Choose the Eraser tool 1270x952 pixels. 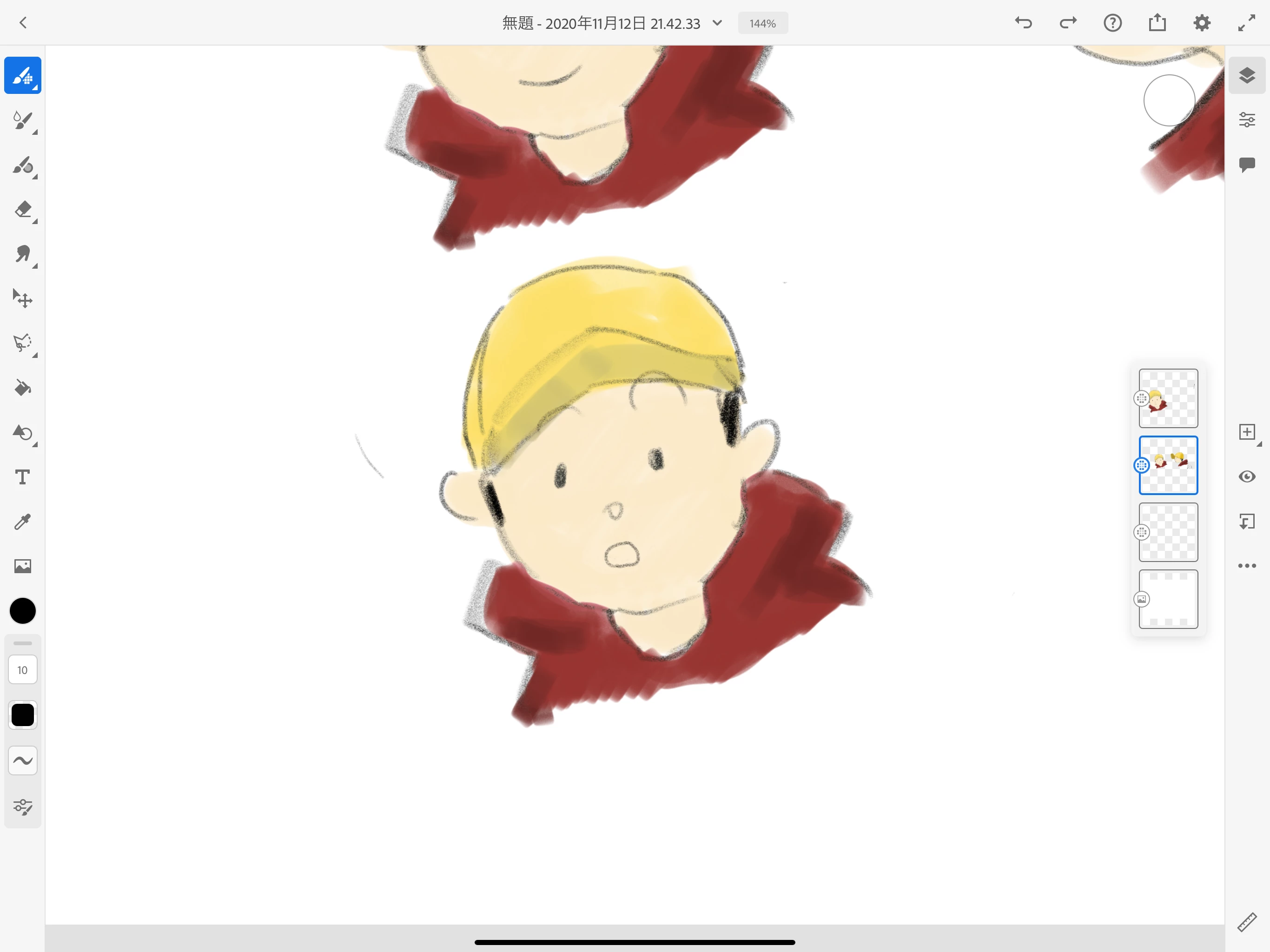point(22,210)
